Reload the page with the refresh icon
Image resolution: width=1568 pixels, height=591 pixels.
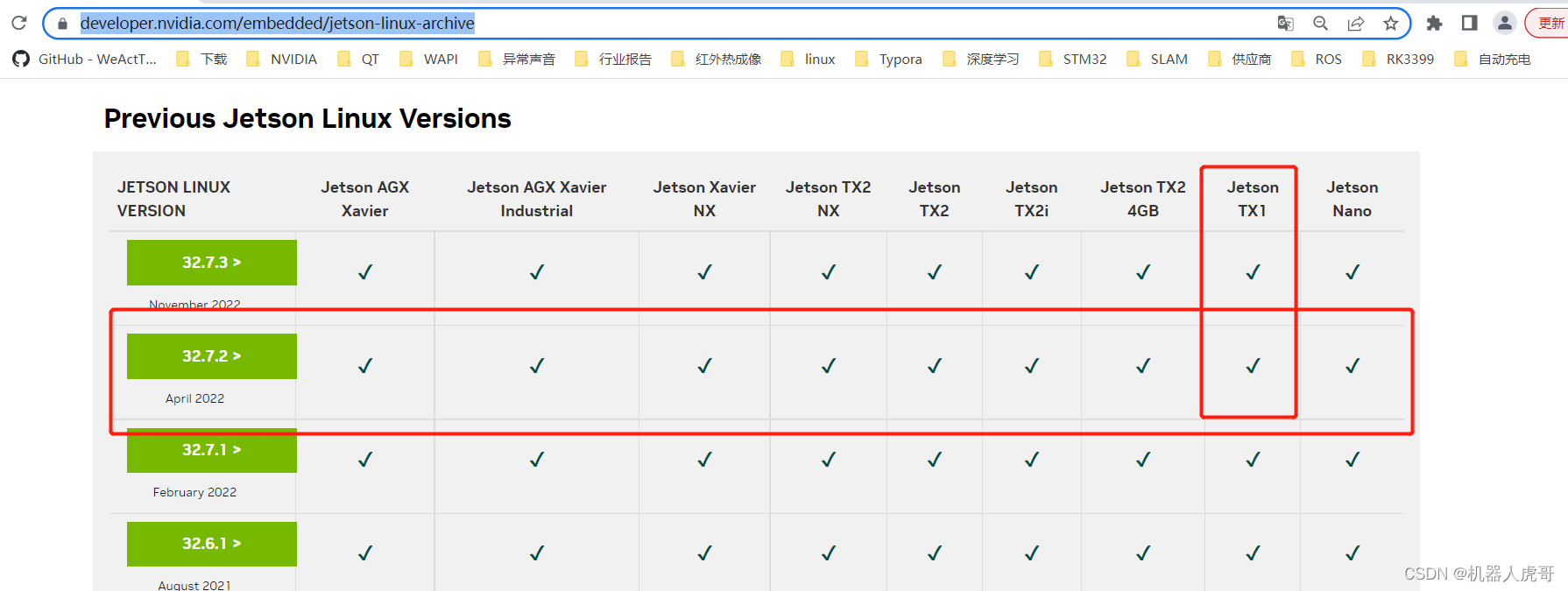[19, 23]
